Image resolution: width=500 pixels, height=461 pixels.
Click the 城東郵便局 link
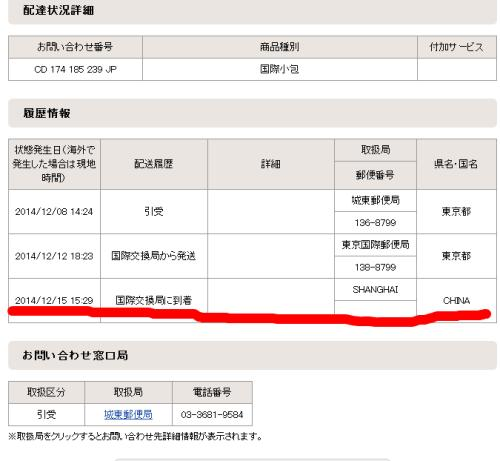click(x=128, y=415)
